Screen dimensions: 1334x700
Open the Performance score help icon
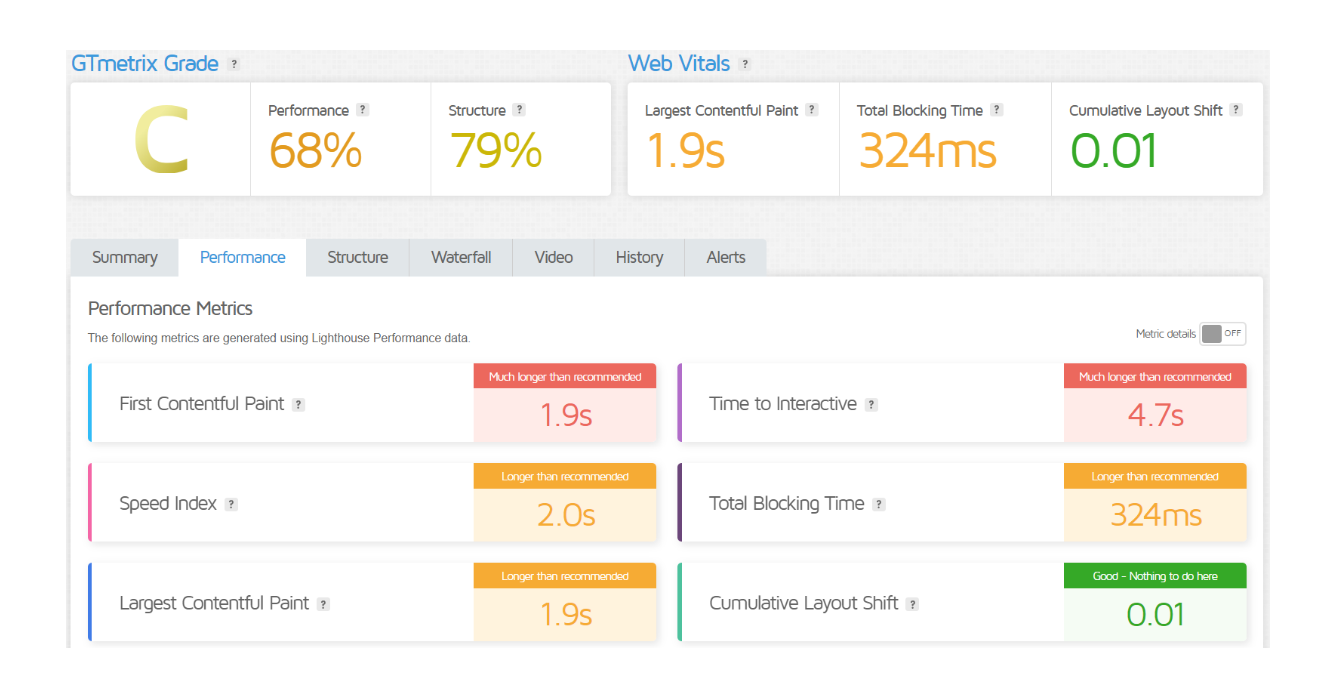[x=363, y=110]
